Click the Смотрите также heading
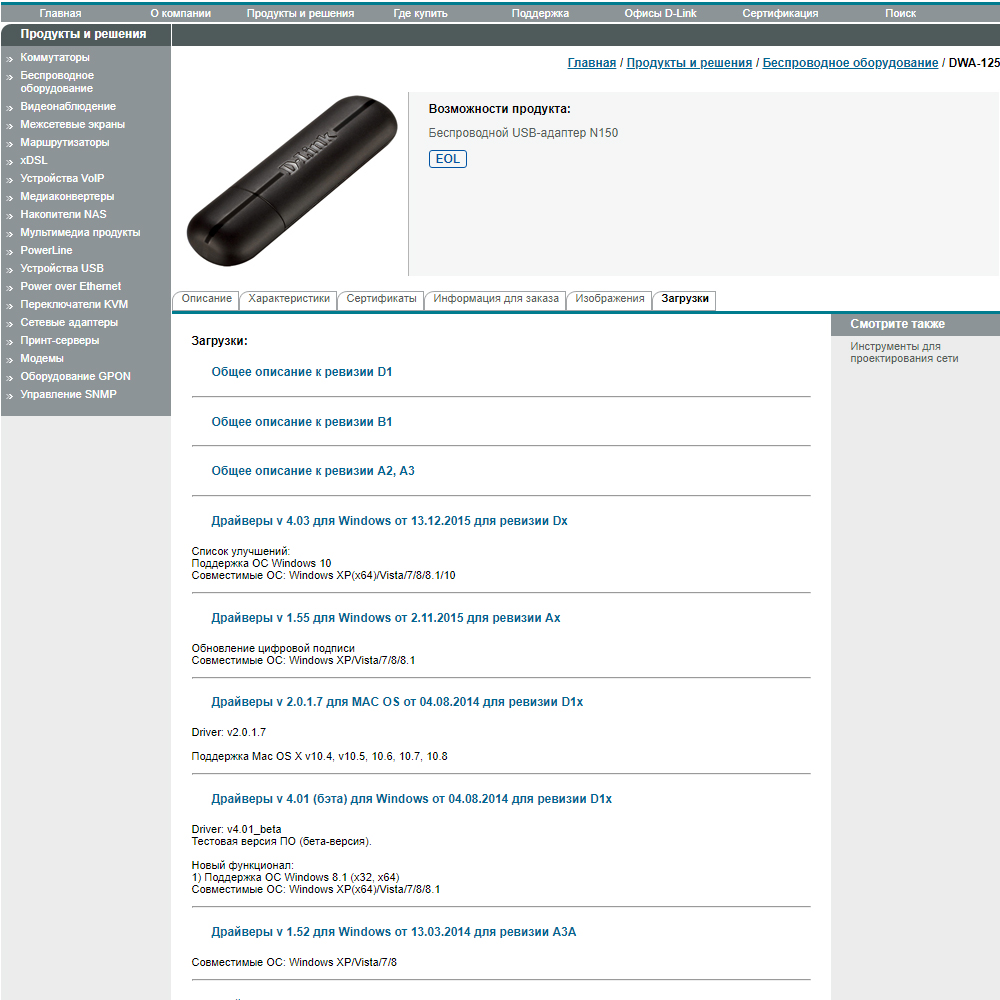Viewport: 1000px width, 1000px height. [897, 324]
